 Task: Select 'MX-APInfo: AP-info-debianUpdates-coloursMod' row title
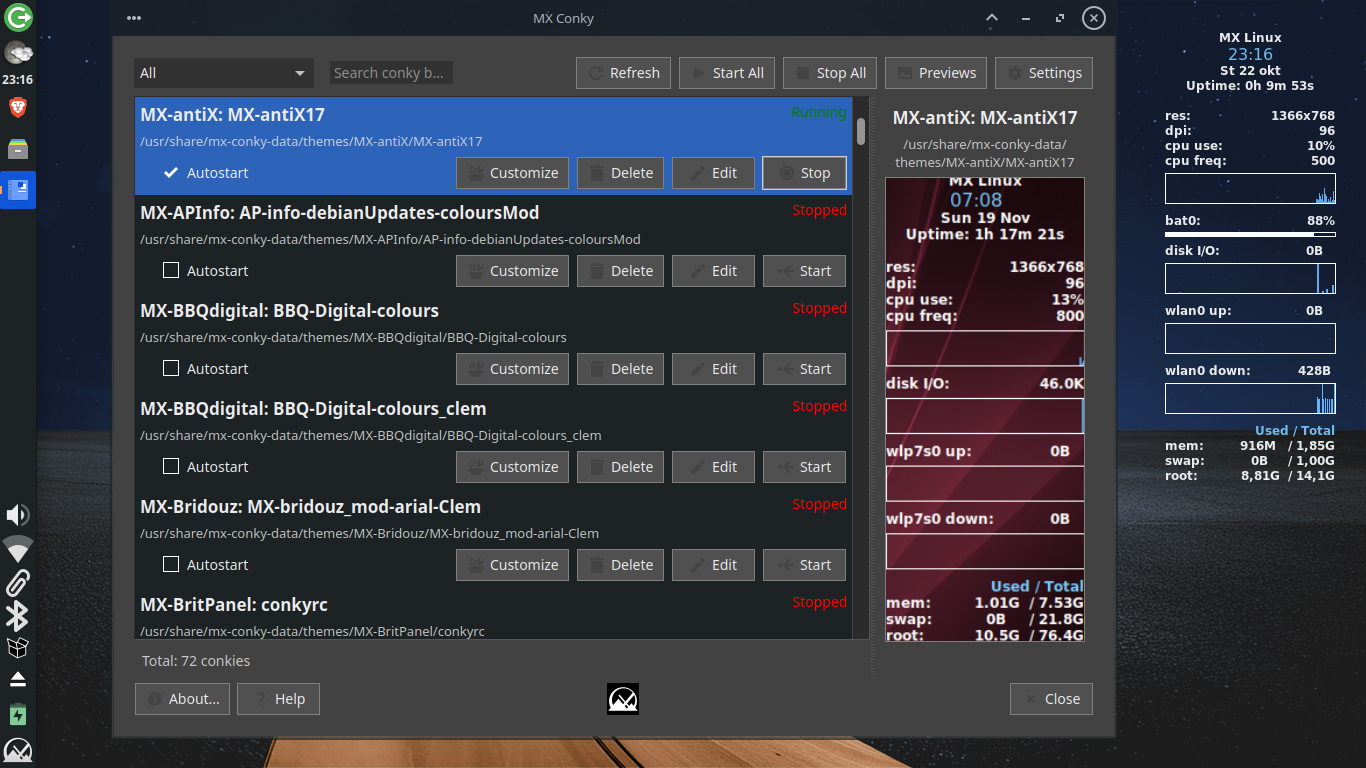(340, 213)
